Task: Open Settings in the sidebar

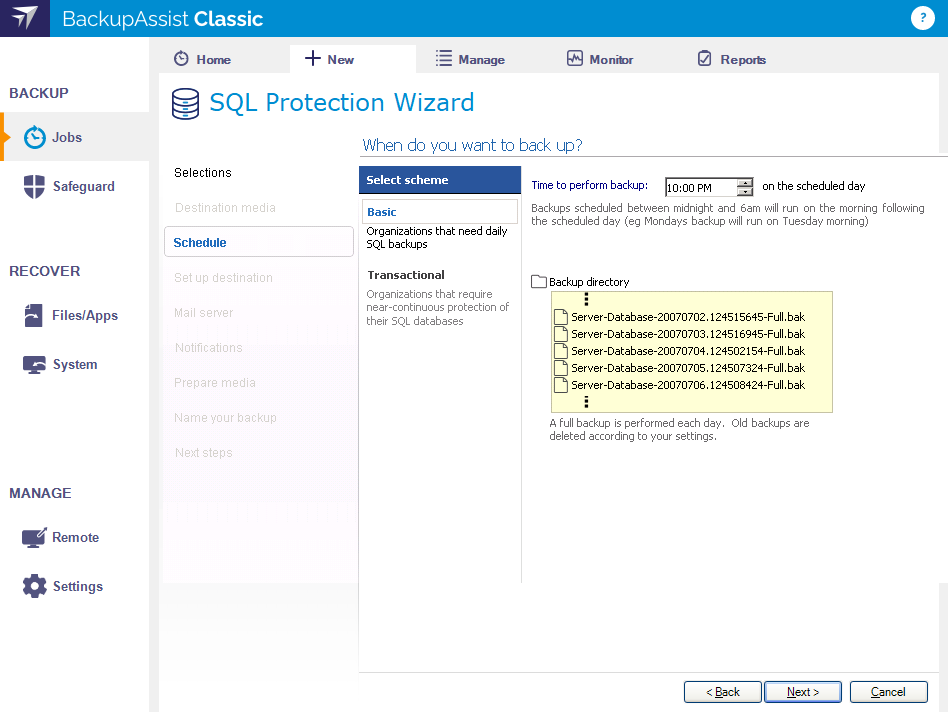Action: point(76,586)
